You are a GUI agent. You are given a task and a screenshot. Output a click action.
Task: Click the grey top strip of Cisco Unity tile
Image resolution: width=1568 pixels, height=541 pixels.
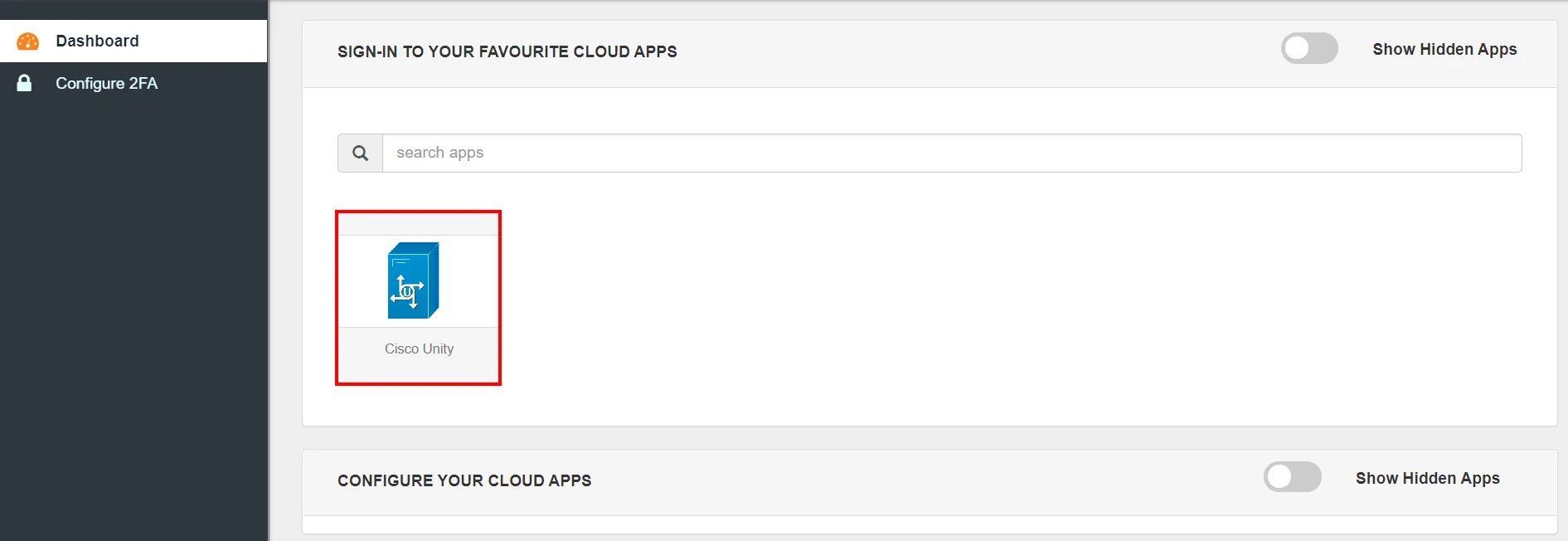[x=418, y=225]
